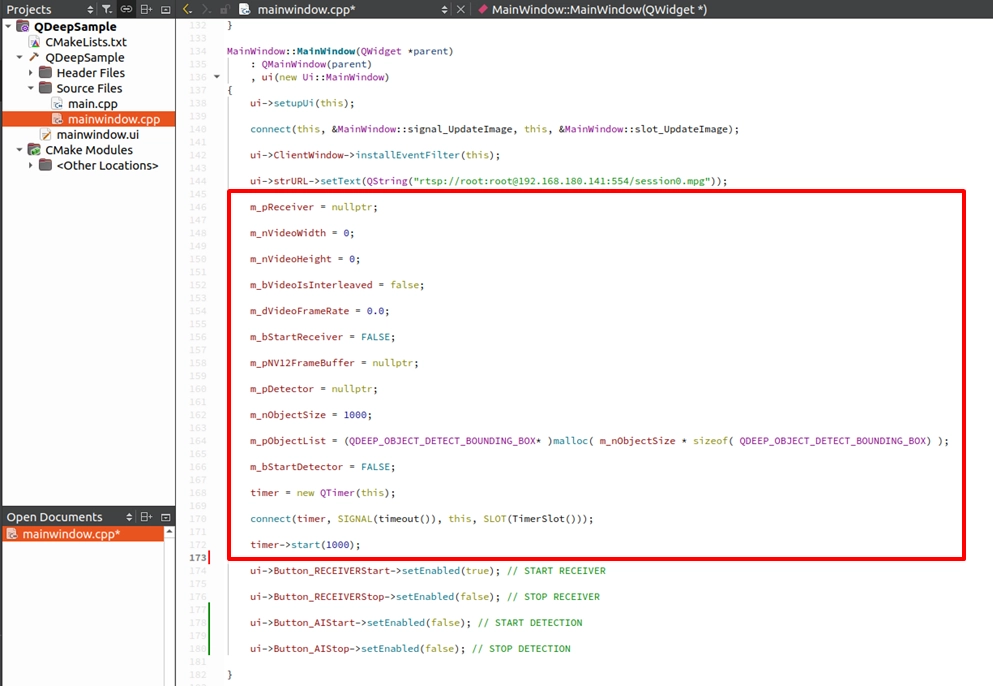Select the Source Files folder label
This screenshot has height=686, width=993.
[89, 88]
